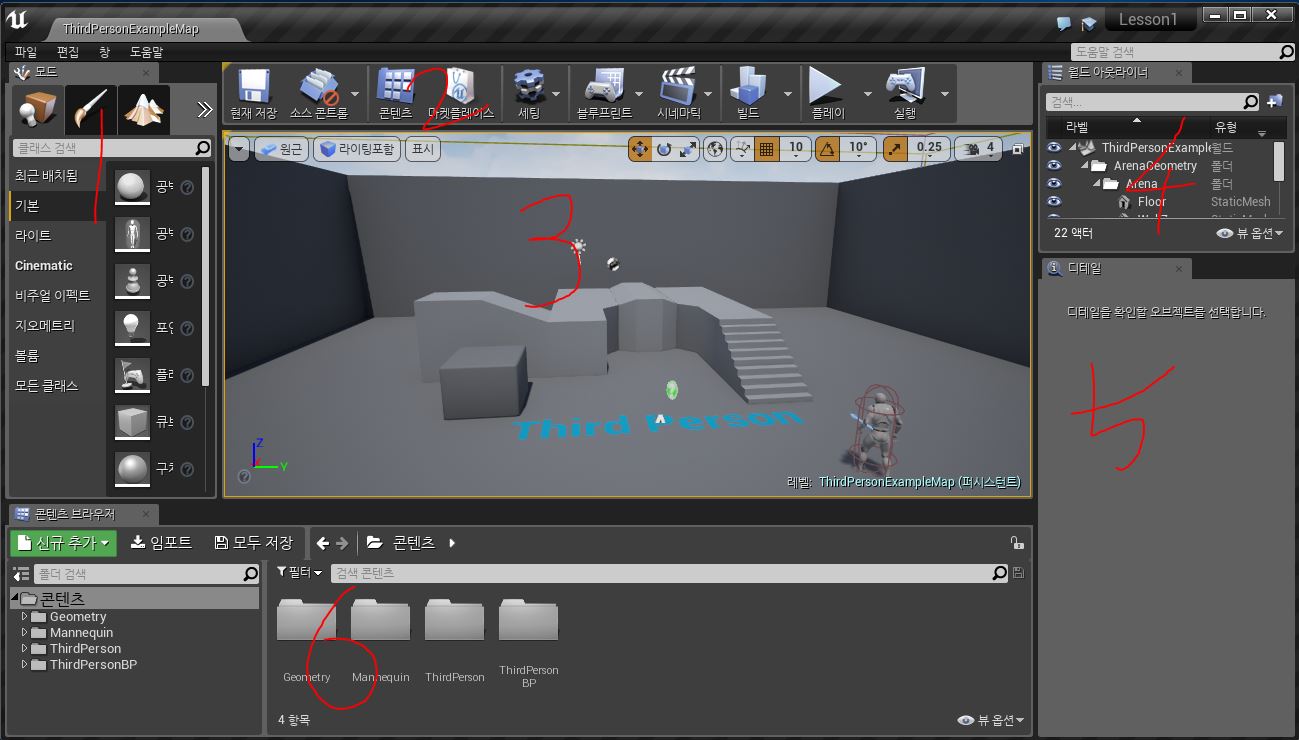Viewport: 1299px width, 740px height.
Task: Toggle grid snapping icon
Action: 767,149
